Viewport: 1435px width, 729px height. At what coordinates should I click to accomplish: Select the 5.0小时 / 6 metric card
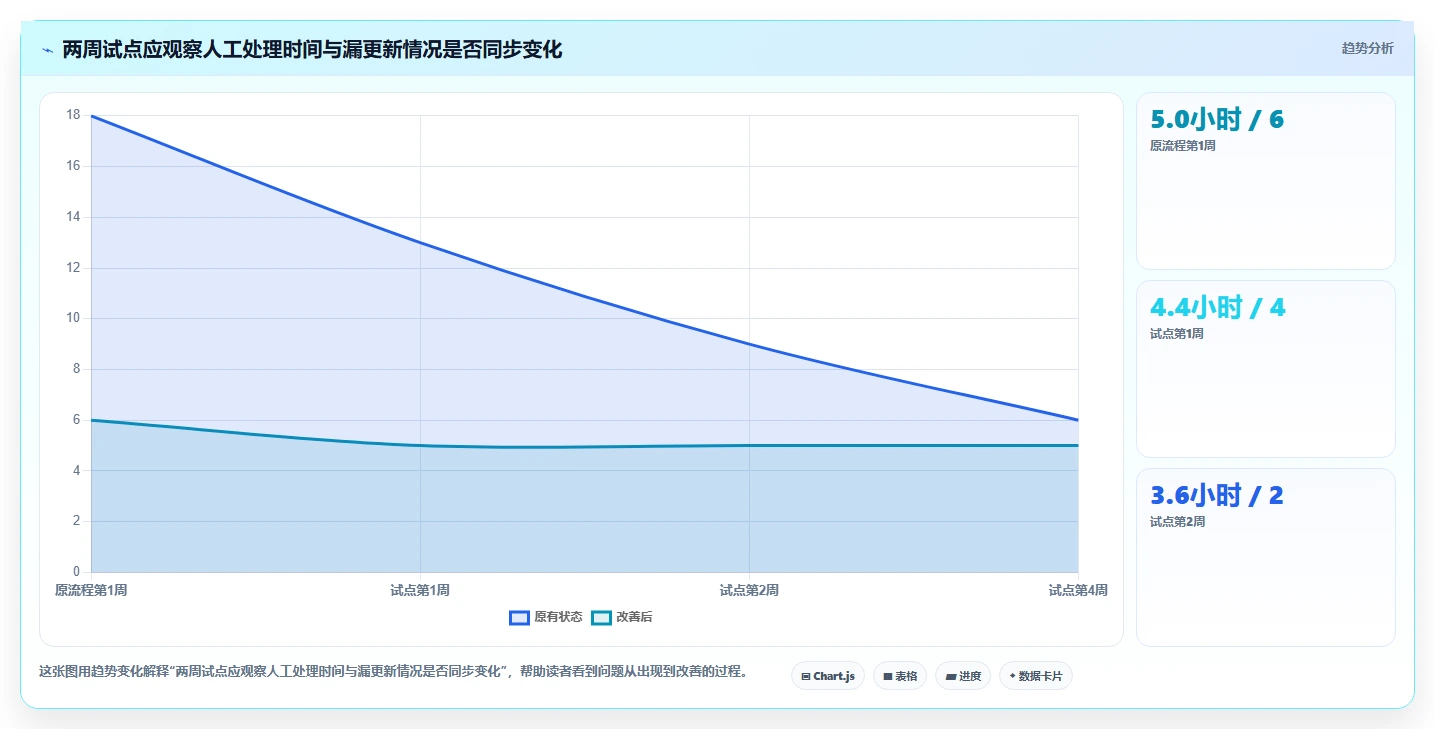(x=1266, y=181)
